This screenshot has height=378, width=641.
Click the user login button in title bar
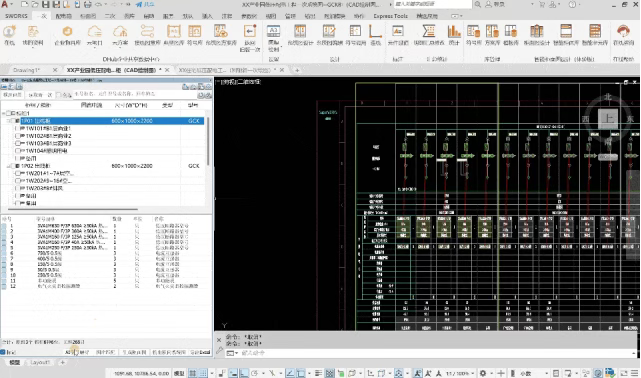pos(495,4)
